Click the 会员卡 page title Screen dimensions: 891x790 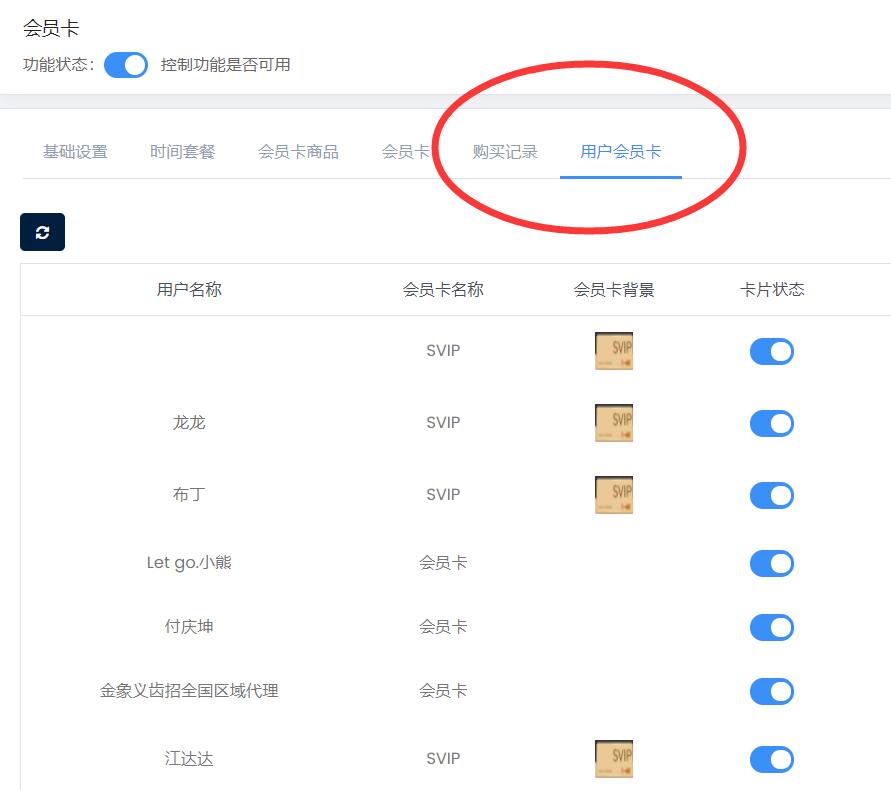(51, 28)
